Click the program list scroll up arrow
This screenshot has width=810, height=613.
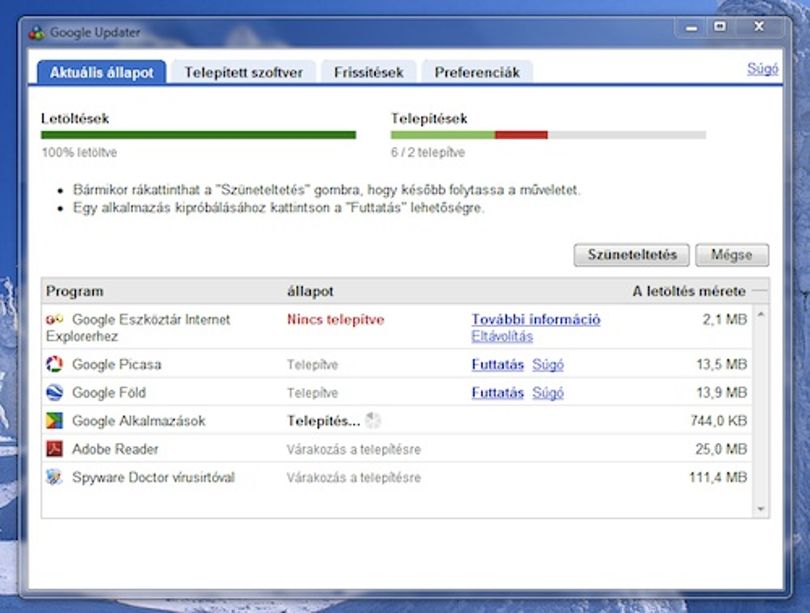tap(761, 314)
